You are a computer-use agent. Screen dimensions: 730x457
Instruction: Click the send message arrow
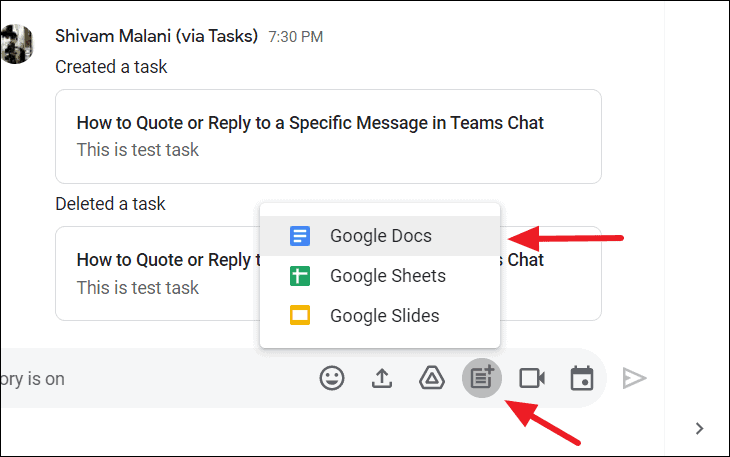click(635, 378)
